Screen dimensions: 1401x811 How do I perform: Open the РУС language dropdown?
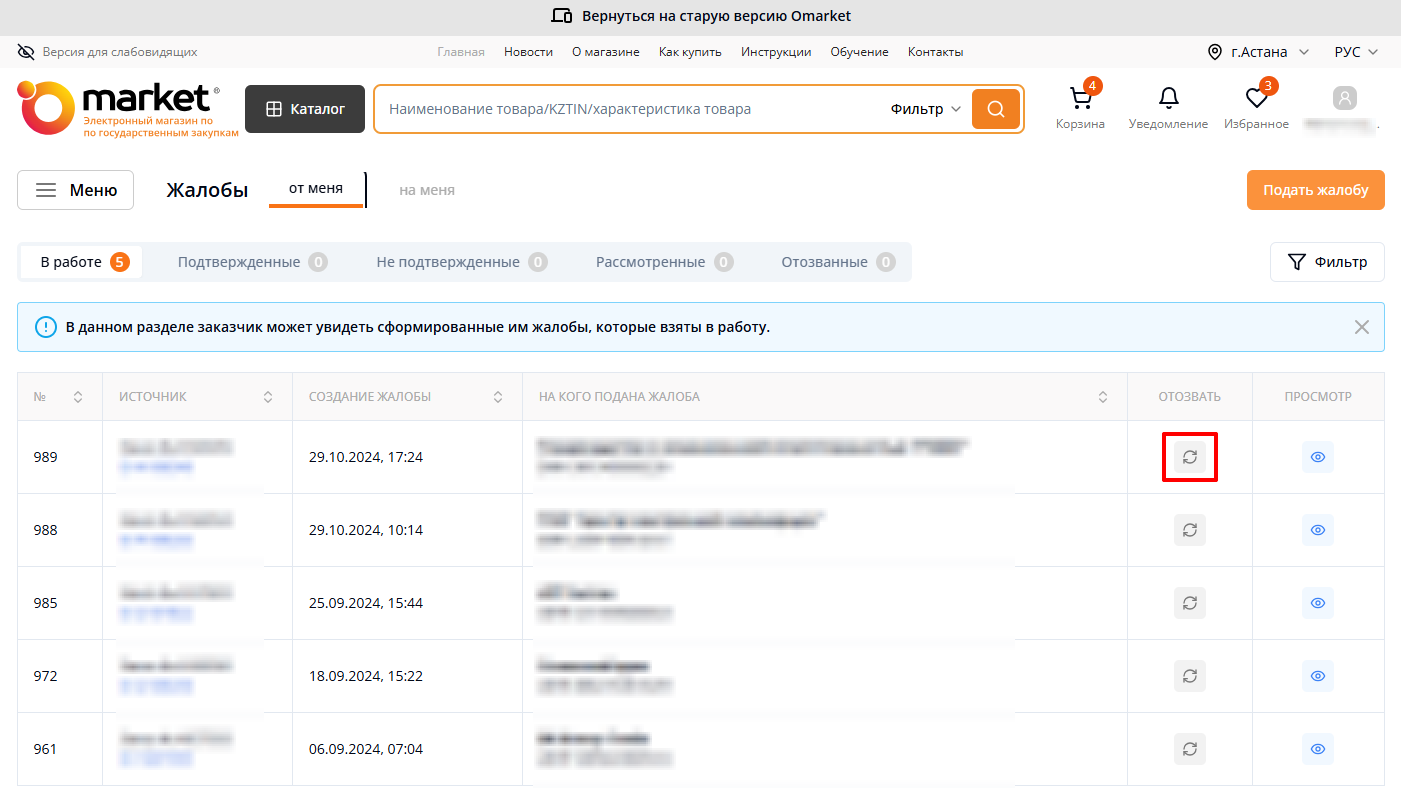point(1356,52)
